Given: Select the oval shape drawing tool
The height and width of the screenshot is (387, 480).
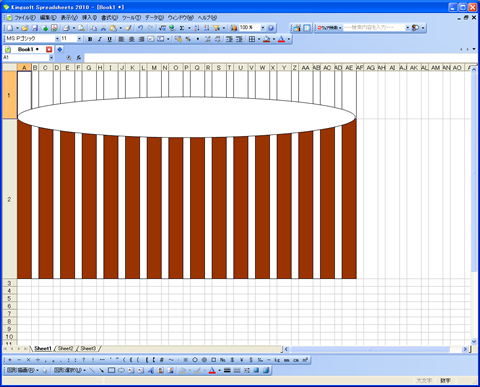Looking at the screenshot, I should tap(121, 370).
